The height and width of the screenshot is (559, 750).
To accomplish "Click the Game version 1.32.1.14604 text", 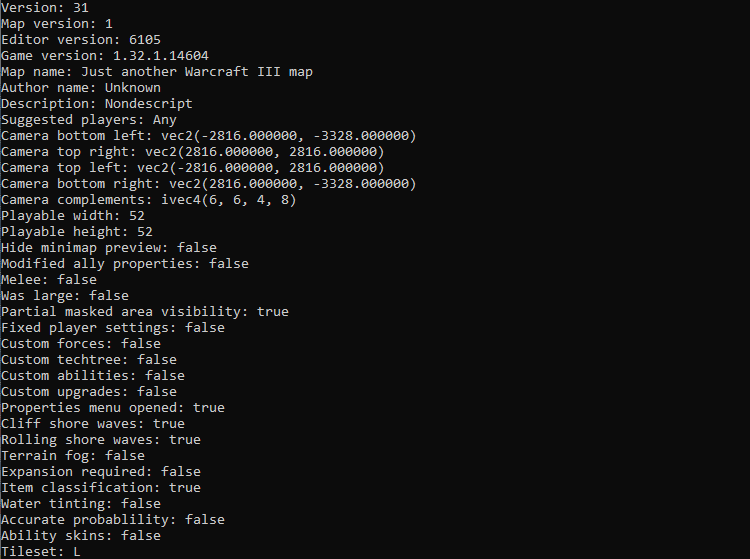I will point(105,56).
